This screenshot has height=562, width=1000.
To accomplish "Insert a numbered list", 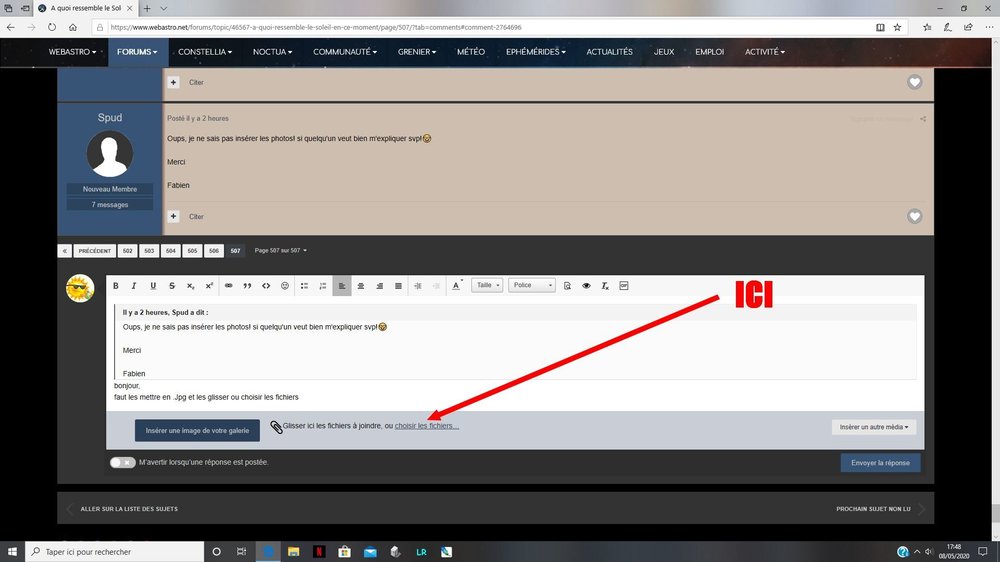I will point(323,286).
